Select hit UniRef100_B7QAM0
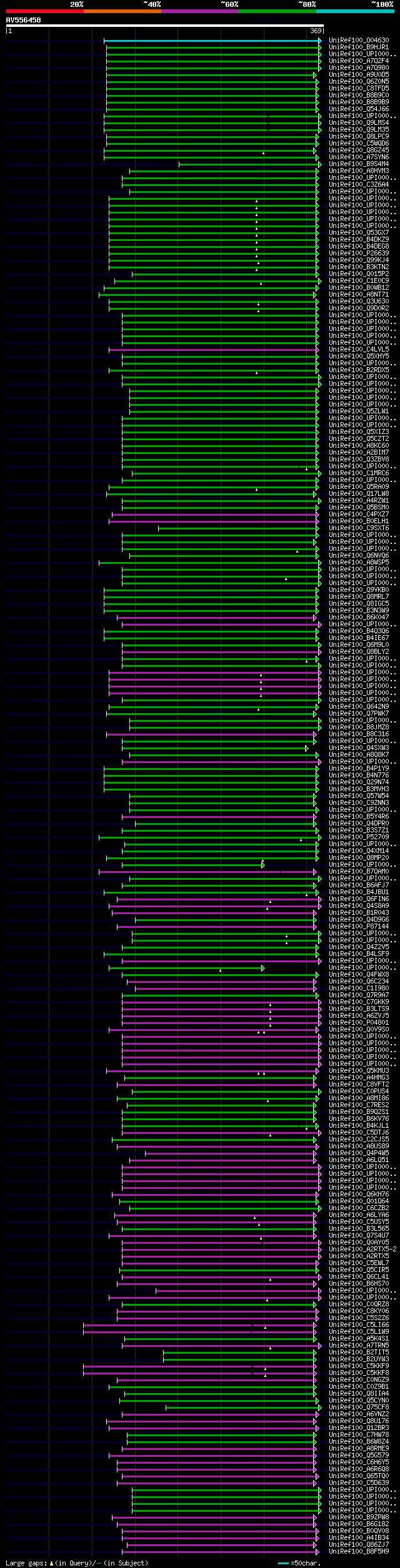Viewport: 400px width, 1568px height. [359, 872]
